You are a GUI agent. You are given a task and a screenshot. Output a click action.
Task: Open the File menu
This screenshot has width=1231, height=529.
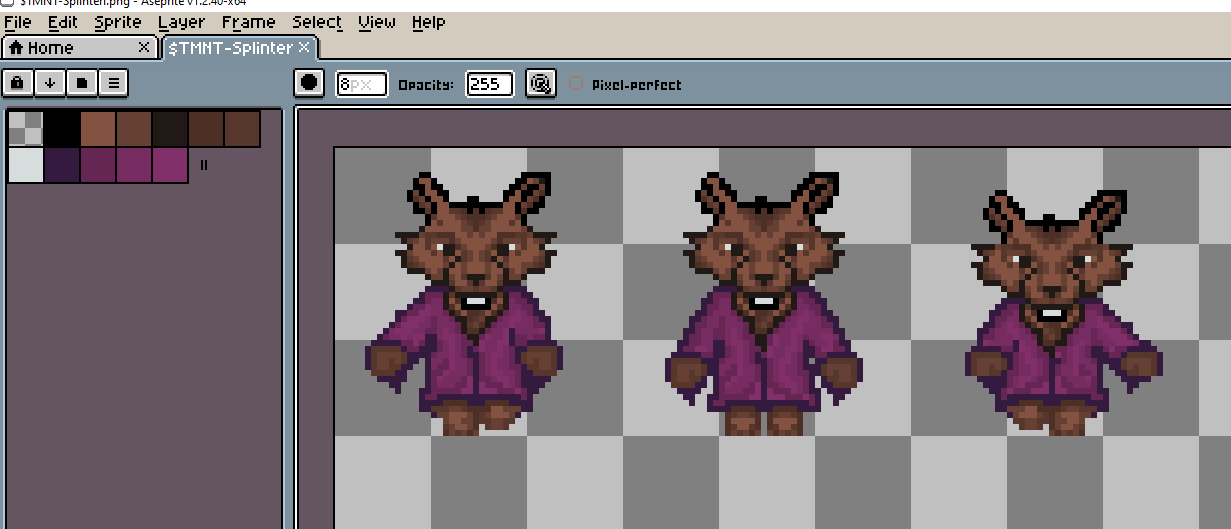tap(18, 22)
